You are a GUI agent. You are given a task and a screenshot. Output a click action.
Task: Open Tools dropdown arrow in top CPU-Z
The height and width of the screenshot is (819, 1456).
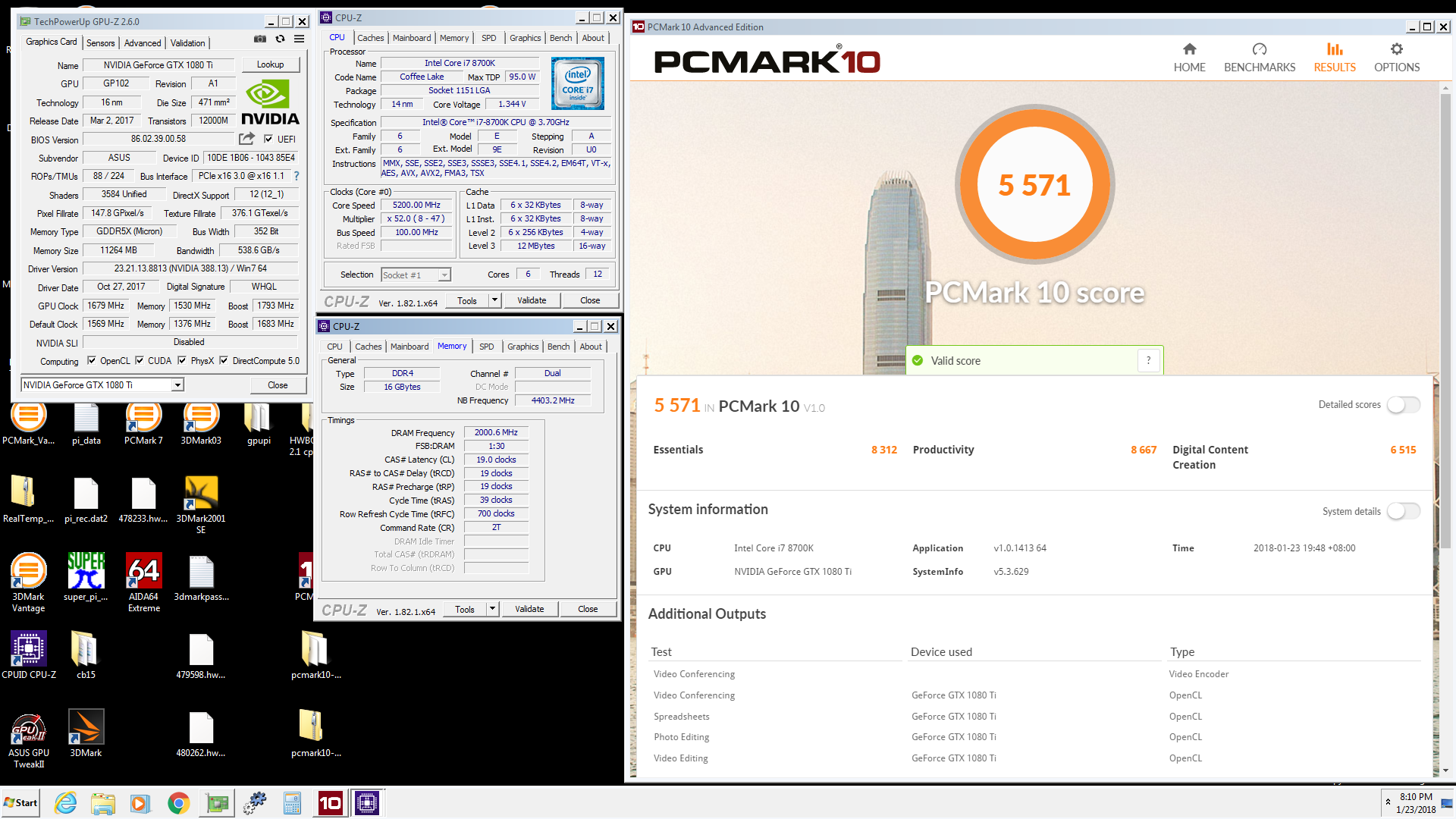[x=494, y=300]
